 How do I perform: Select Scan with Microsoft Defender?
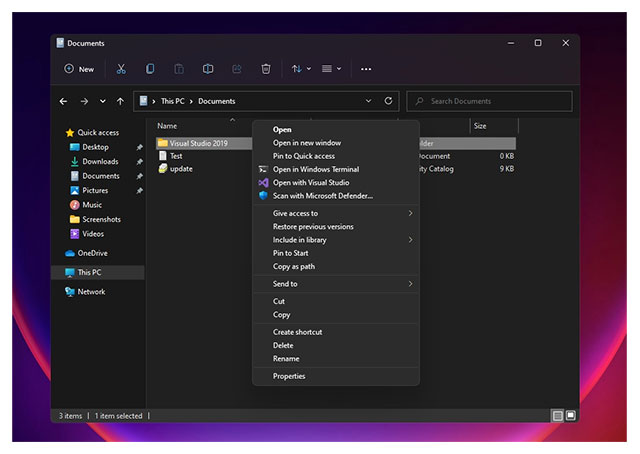point(322,196)
